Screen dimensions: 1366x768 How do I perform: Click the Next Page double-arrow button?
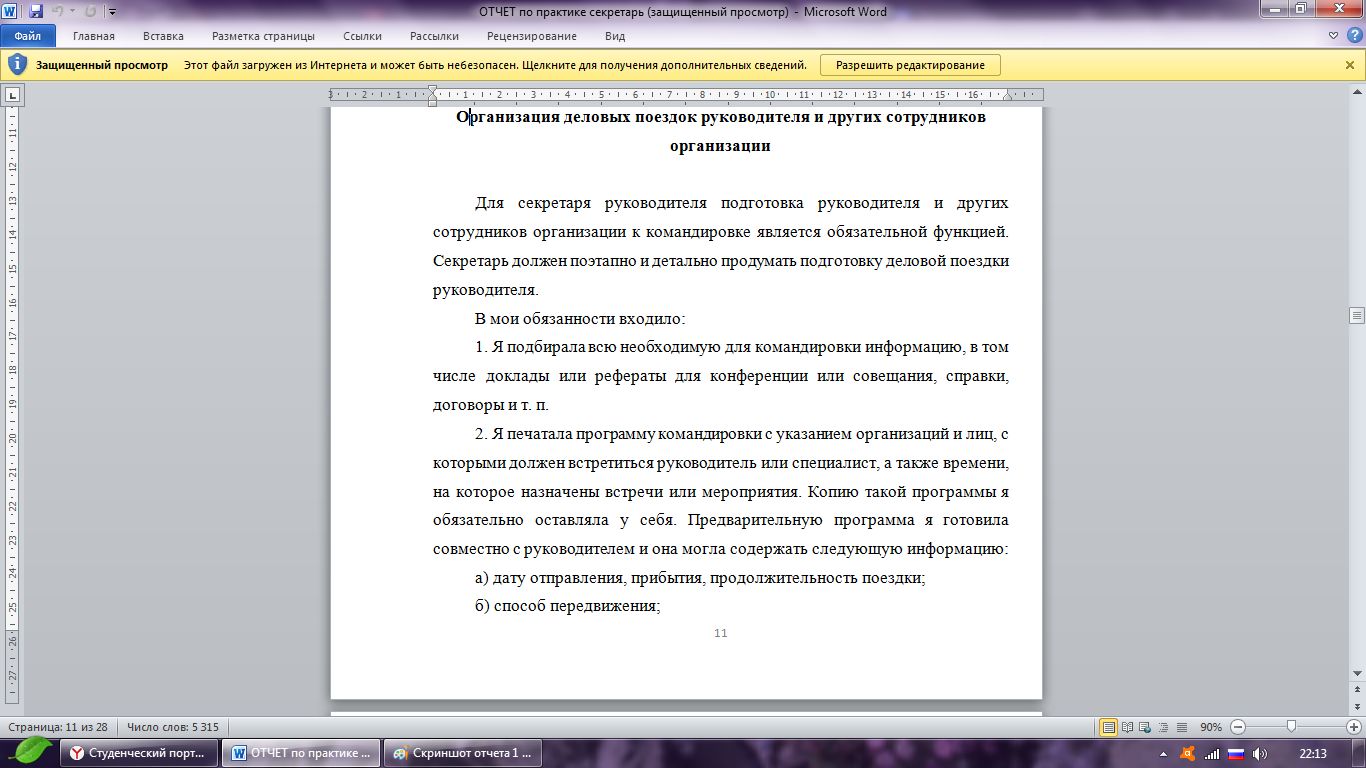[x=1357, y=706]
